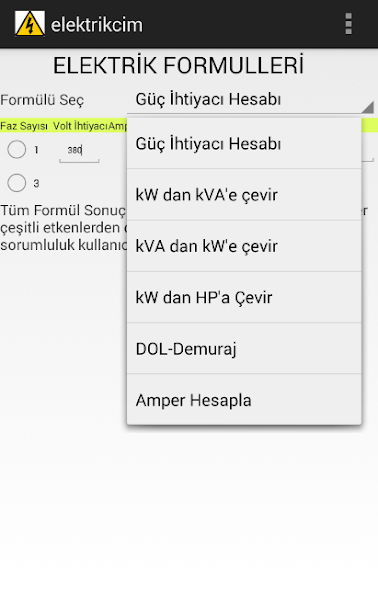
Task: Select the 1 phase radio button
Action: (17, 150)
